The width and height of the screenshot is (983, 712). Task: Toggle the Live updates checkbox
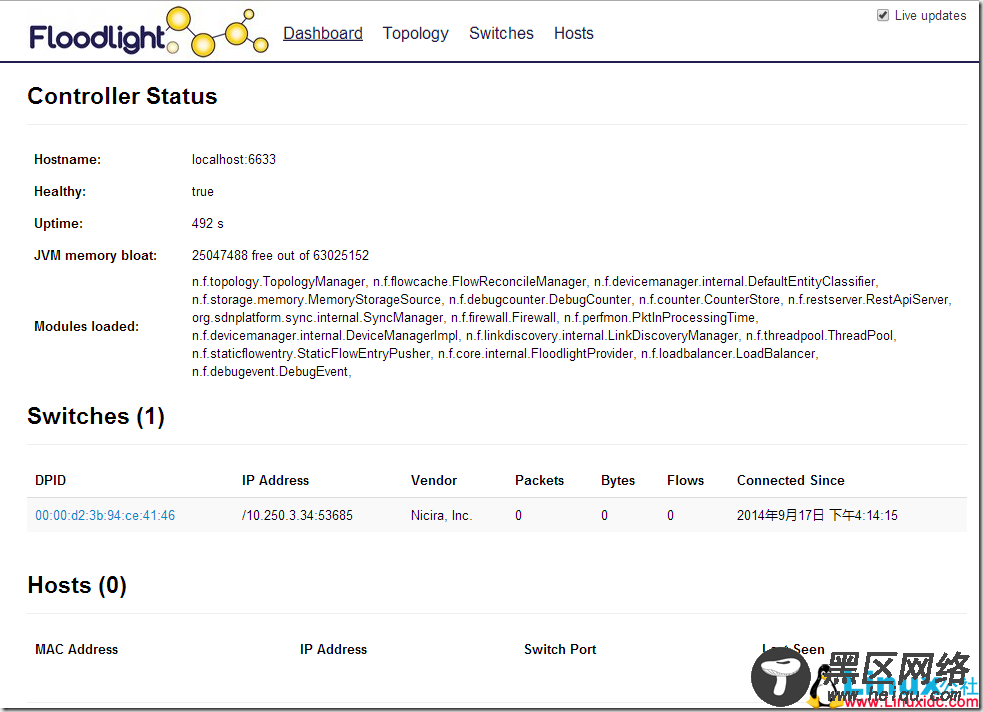(883, 16)
